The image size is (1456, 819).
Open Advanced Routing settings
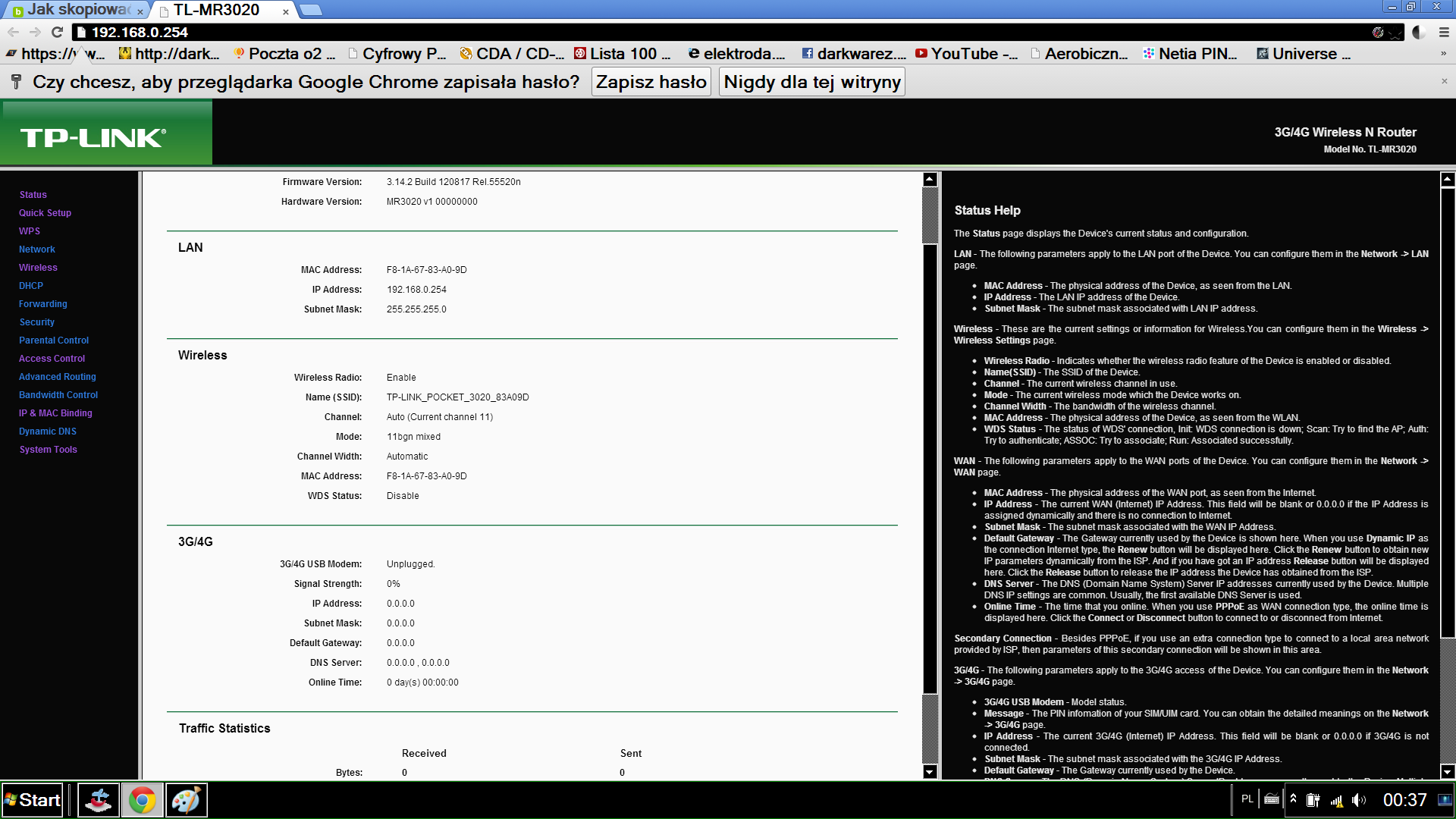point(58,377)
